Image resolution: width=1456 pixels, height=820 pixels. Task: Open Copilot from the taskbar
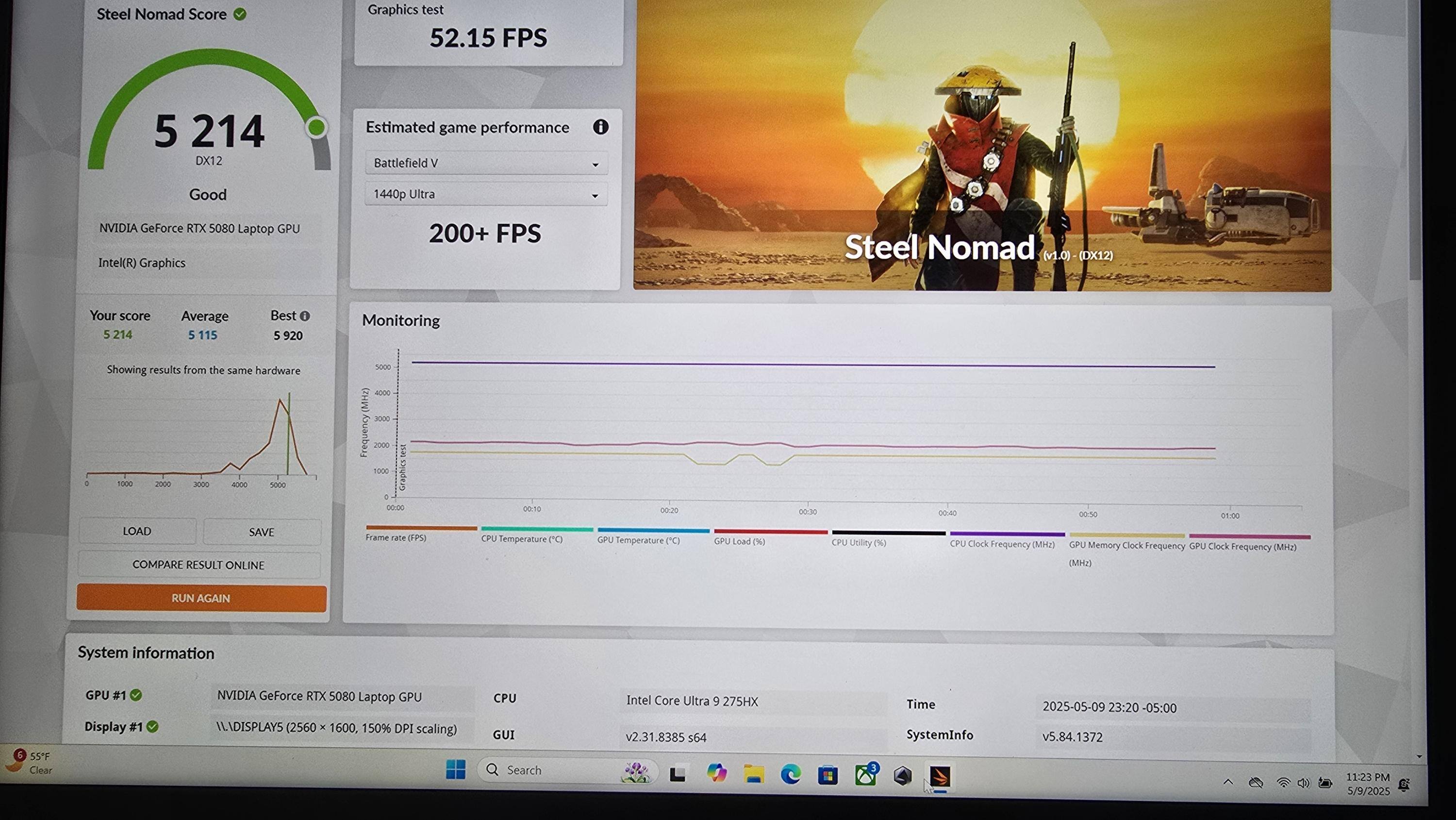click(x=716, y=772)
